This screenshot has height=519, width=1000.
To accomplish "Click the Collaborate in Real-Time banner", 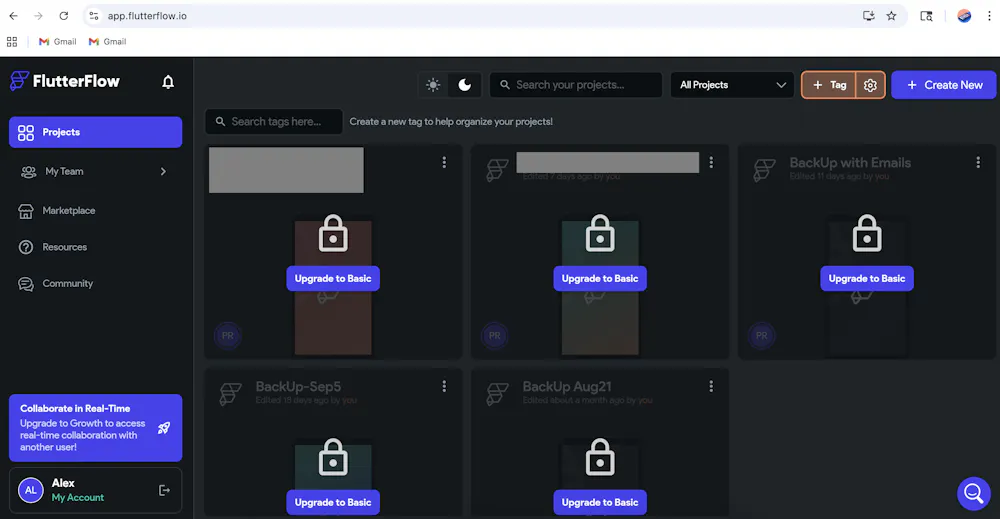I will click(x=96, y=428).
